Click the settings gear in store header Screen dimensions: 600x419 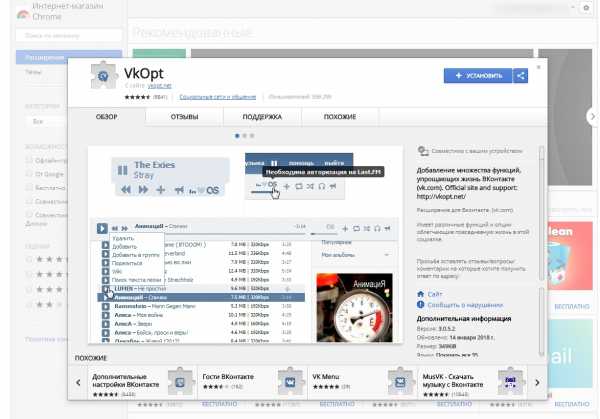(x=586, y=8)
